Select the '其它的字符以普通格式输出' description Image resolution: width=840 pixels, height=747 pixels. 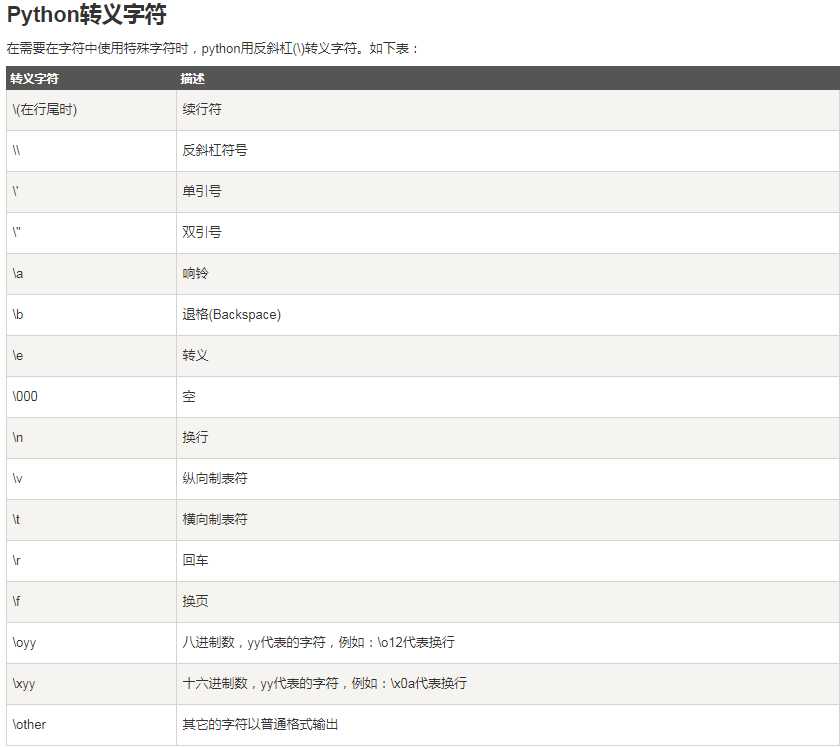pos(260,724)
